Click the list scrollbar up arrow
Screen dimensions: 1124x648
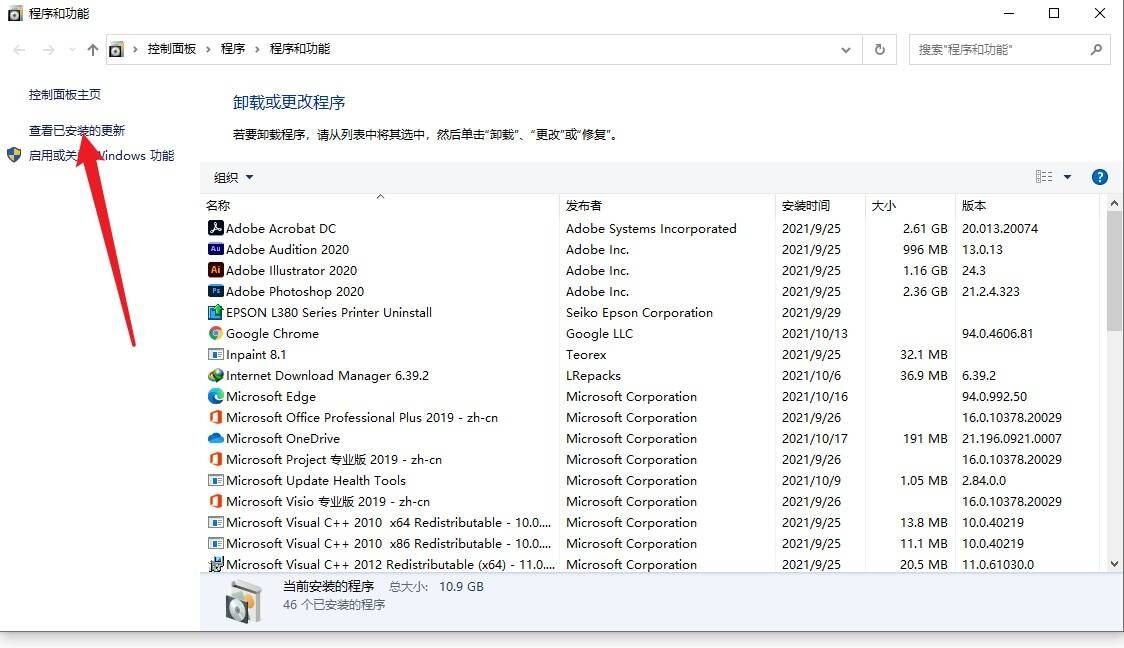coord(1114,204)
